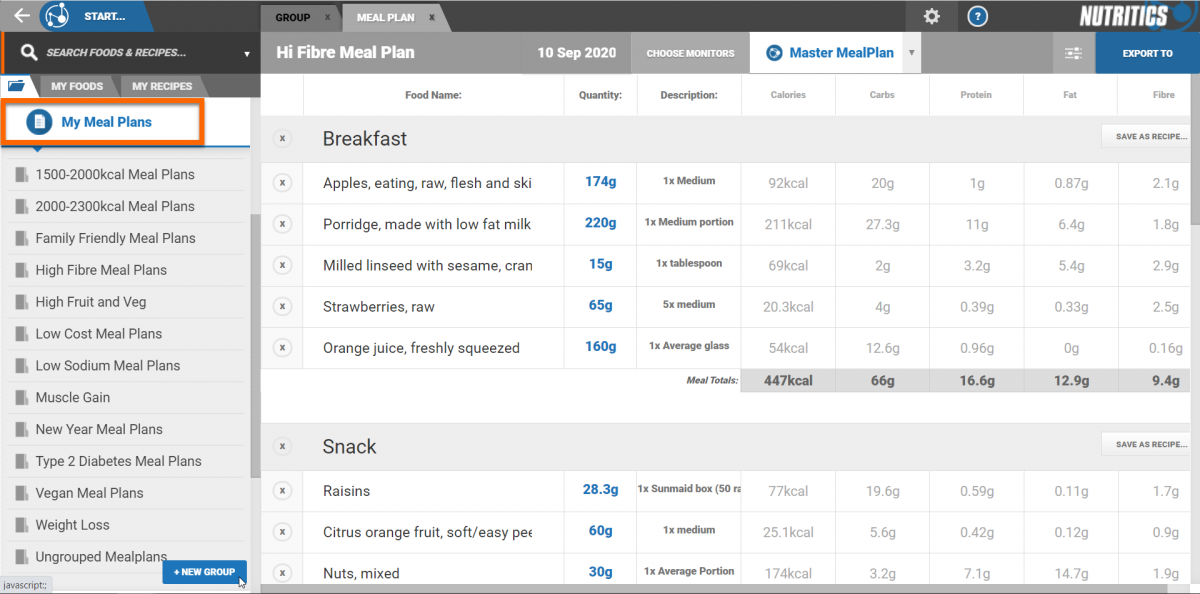Click Save as Recipe for Breakfast
This screenshot has height=594, width=1200.
[1151, 137]
